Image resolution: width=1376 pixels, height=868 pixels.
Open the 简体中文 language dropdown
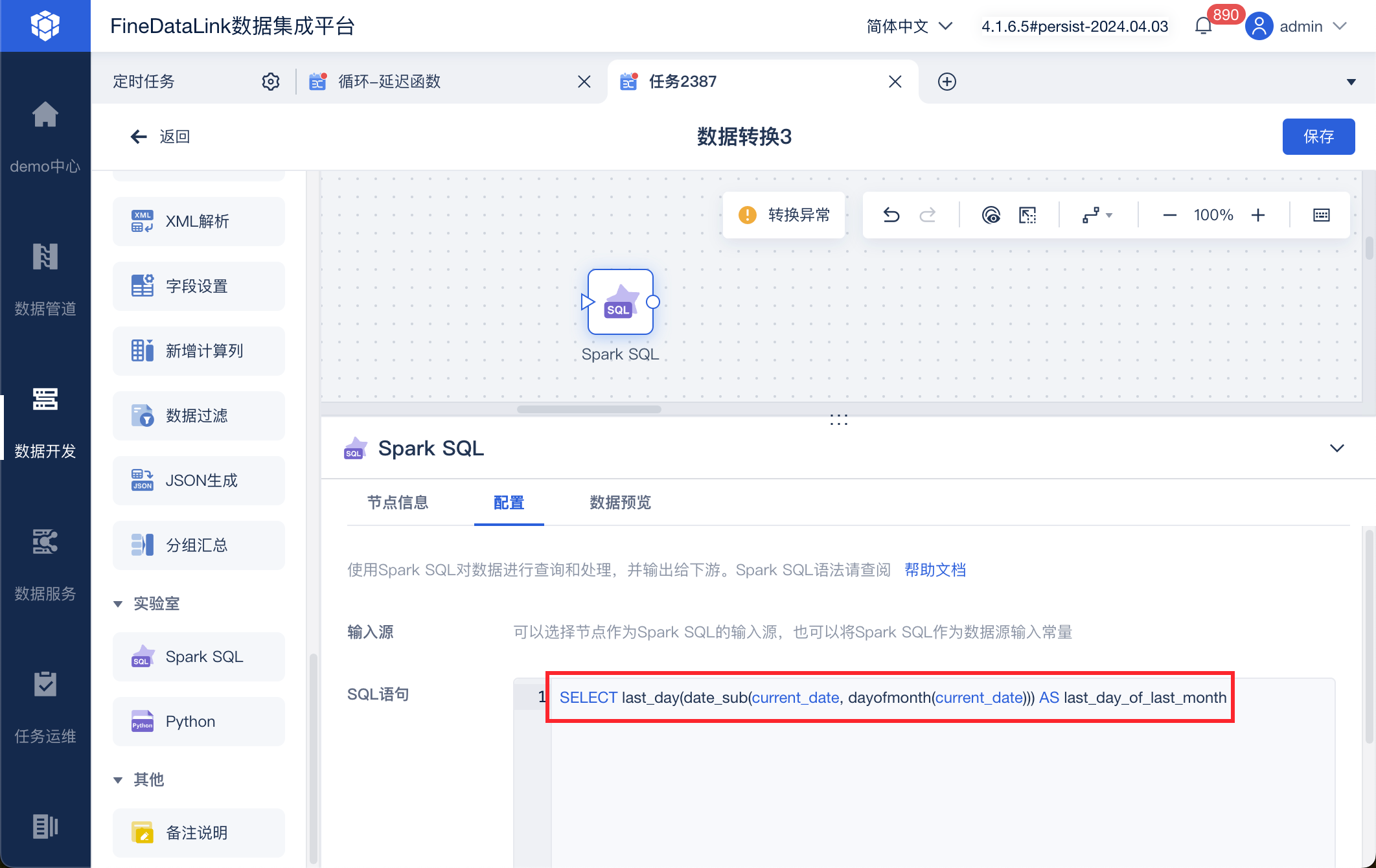coord(909,26)
